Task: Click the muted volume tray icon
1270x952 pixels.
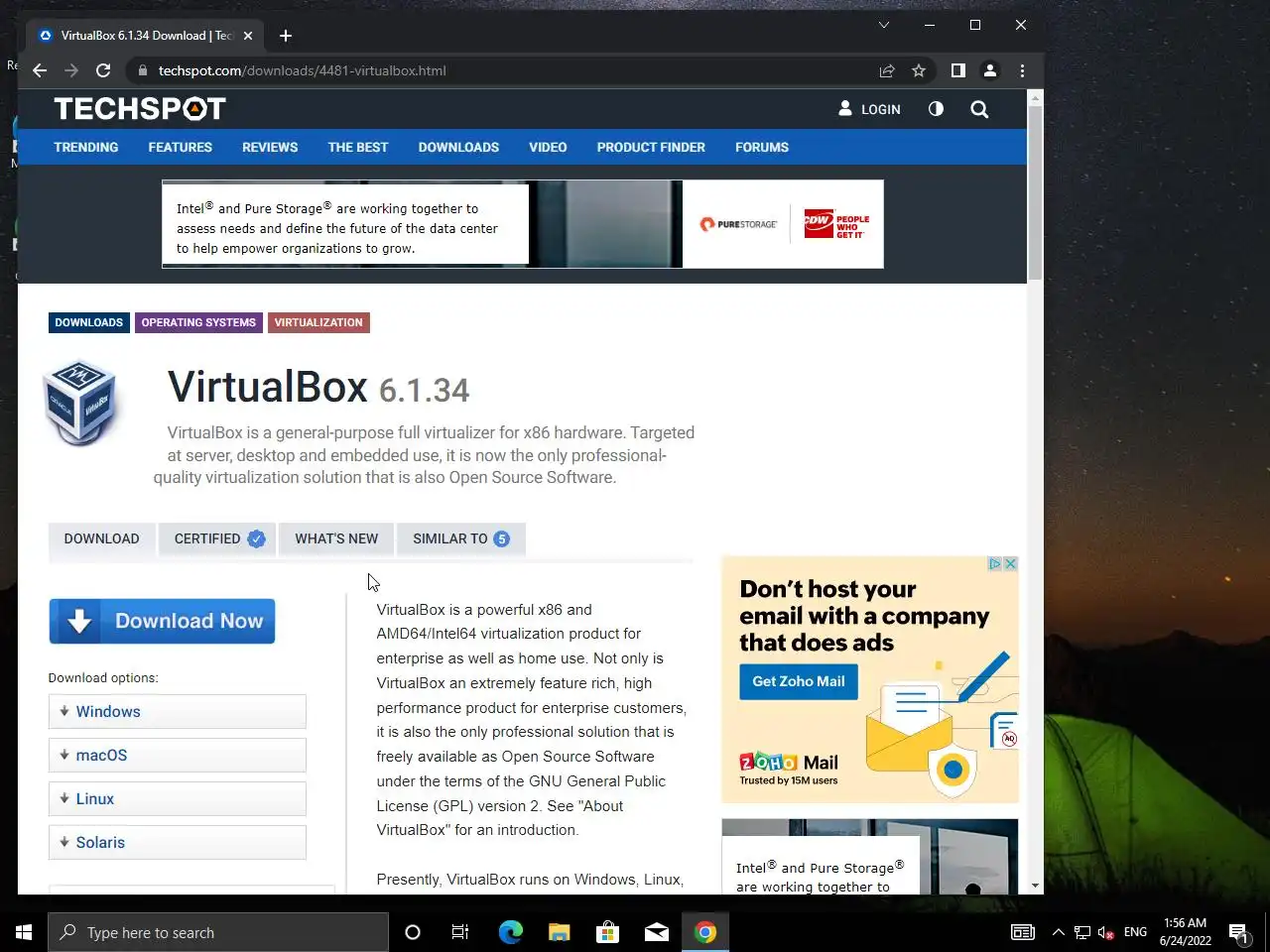Action: 1105,932
